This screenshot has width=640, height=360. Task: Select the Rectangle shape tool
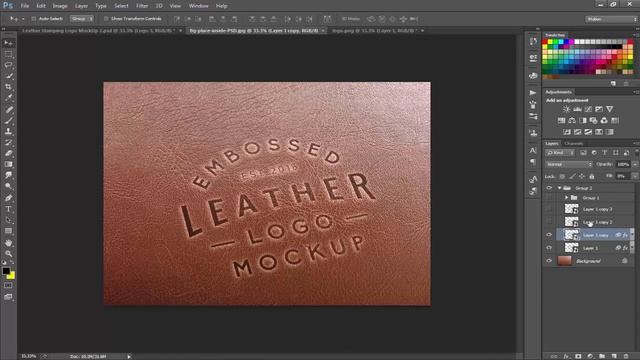[x=8, y=231]
